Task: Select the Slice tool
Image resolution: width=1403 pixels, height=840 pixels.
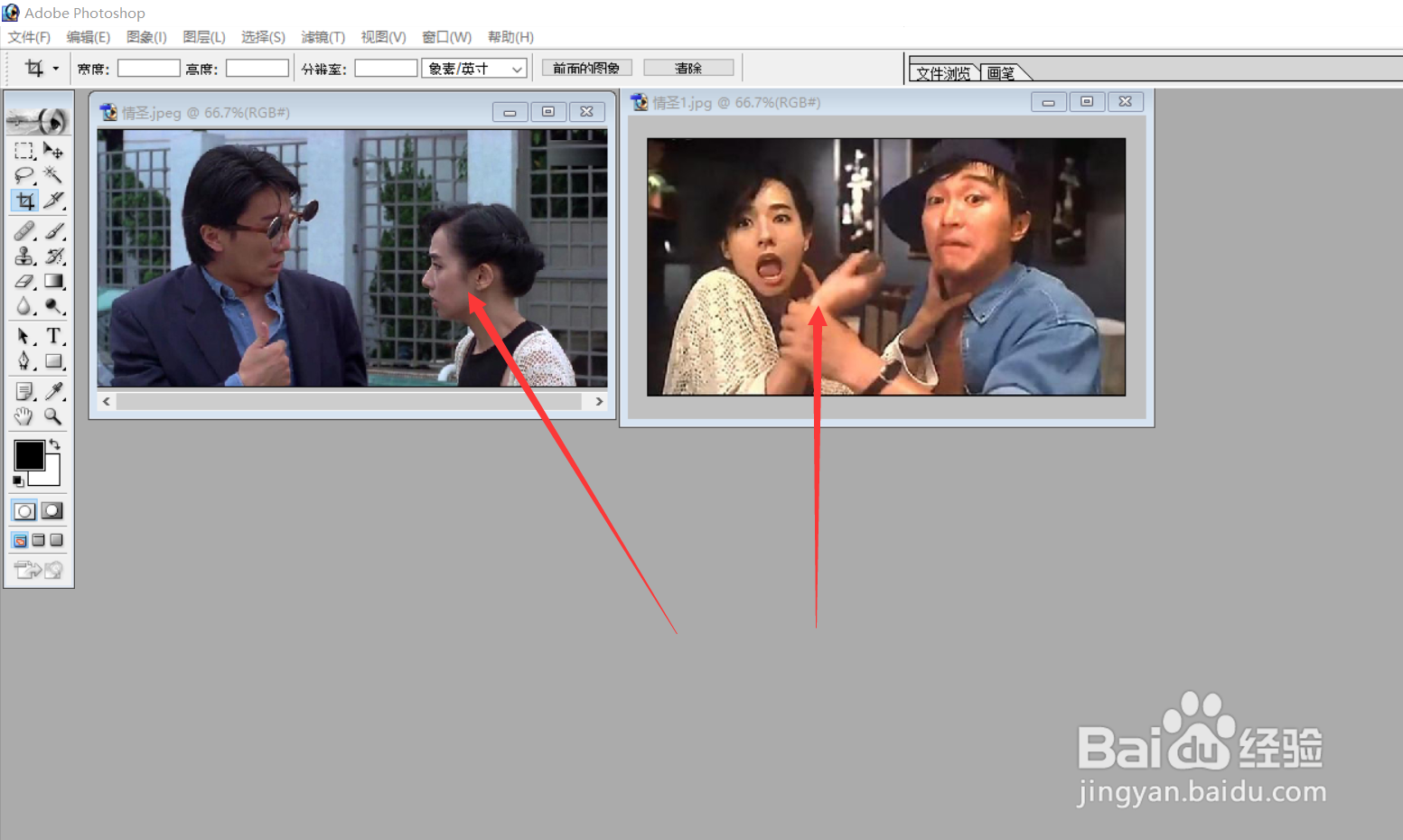Action: [x=53, y=201]
